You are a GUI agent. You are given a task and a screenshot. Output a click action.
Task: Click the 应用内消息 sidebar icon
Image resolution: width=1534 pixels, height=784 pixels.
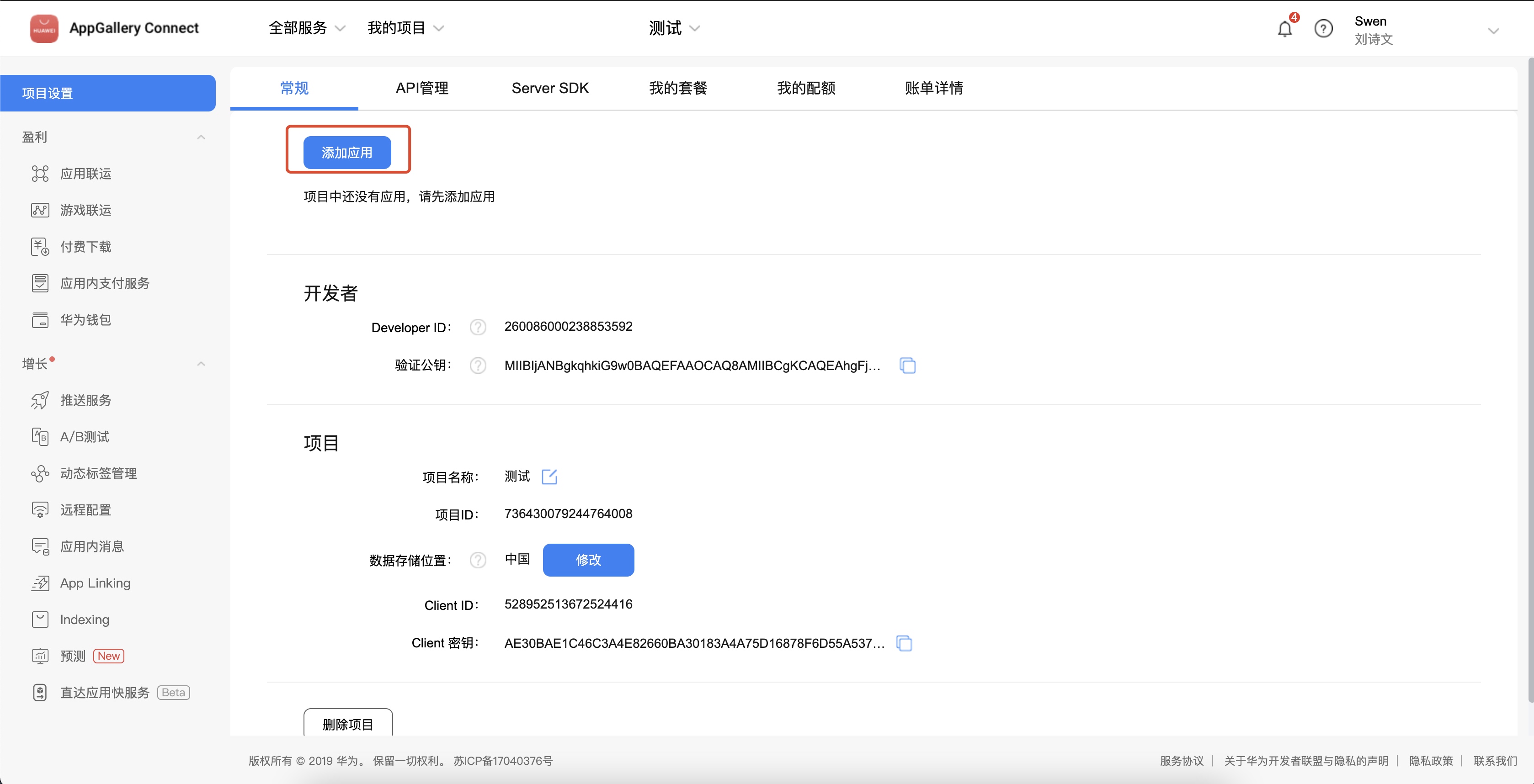40,546
